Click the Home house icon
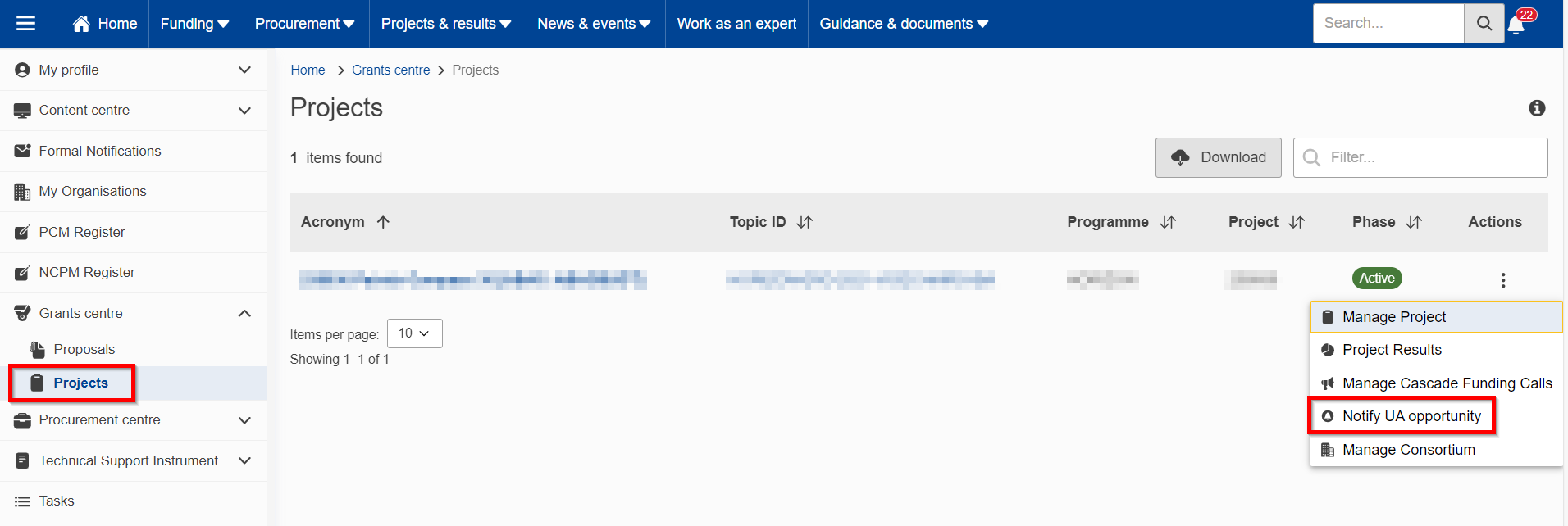The height and width of the screenshot is (526, 1568). pos(81,24)
